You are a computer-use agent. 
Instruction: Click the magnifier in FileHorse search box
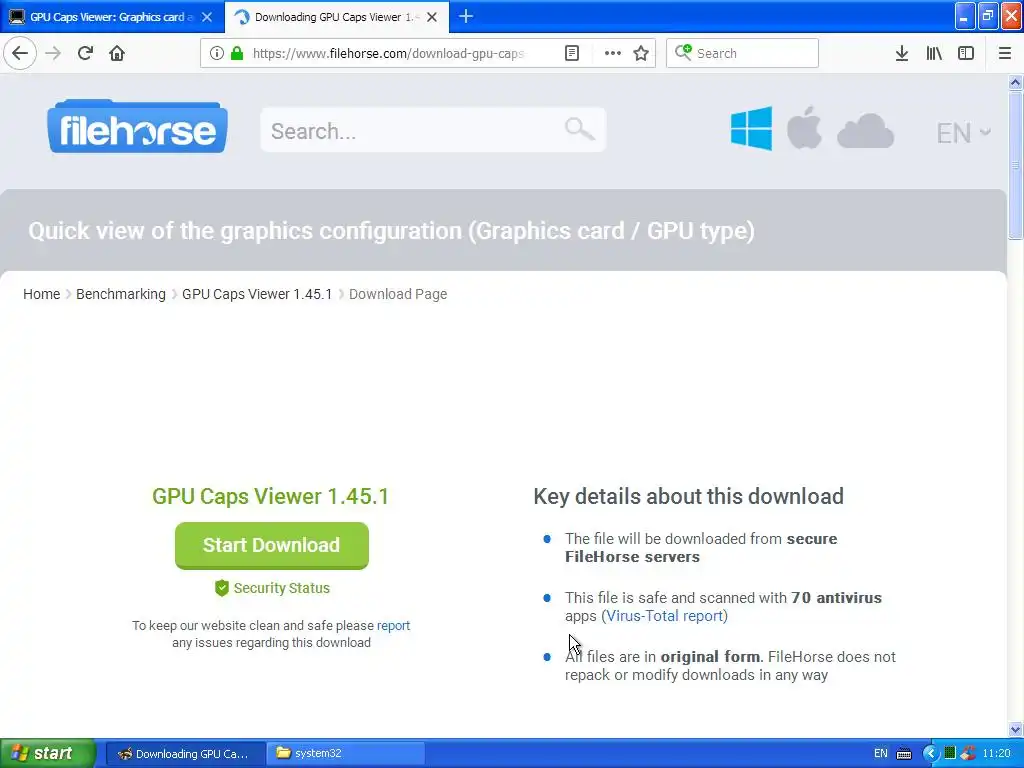click(x=579, y=129)
